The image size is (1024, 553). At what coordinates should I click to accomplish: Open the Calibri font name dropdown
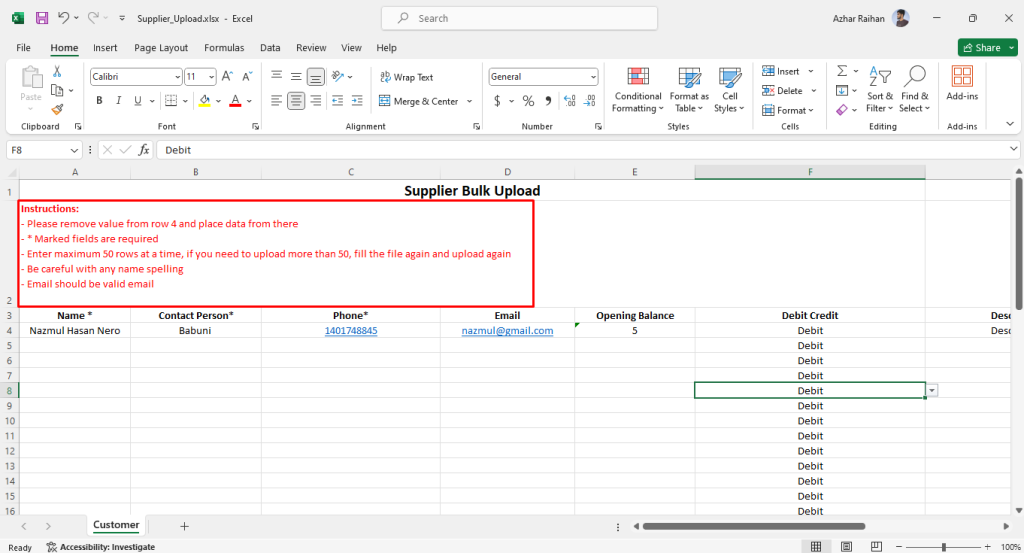pyautogui.click(x=177, y=77)
